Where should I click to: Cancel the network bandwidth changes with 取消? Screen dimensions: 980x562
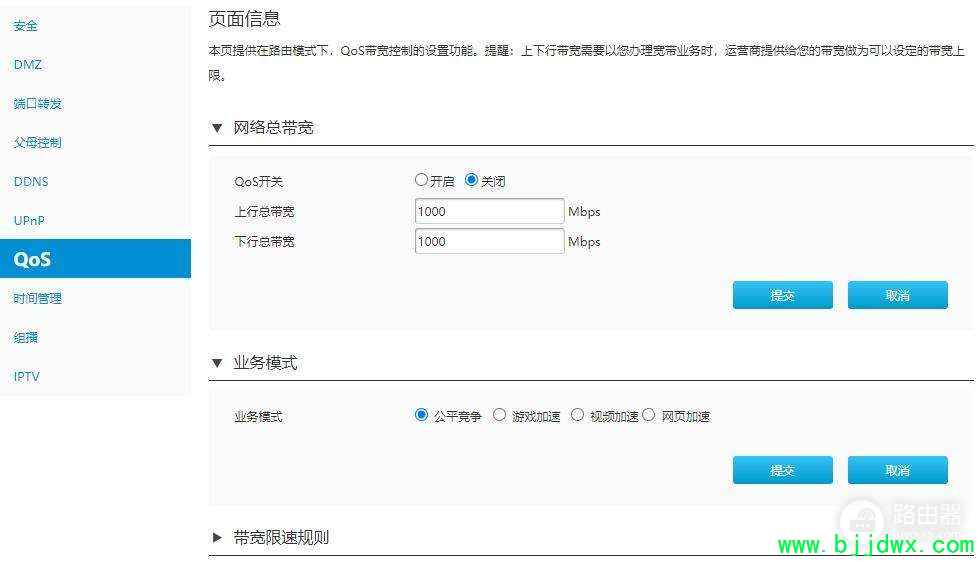(898, 295)
